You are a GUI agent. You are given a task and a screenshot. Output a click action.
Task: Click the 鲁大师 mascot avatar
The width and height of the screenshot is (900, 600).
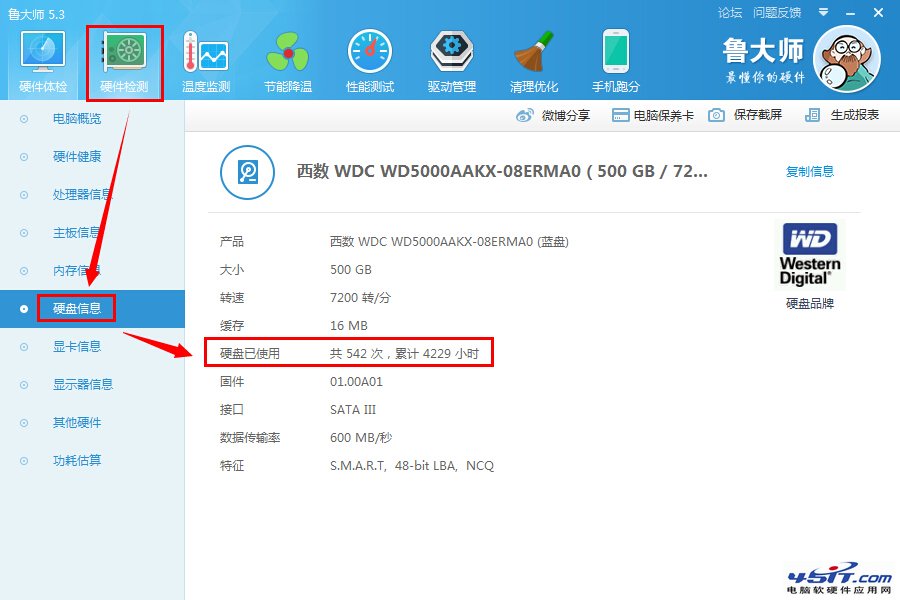847,59
